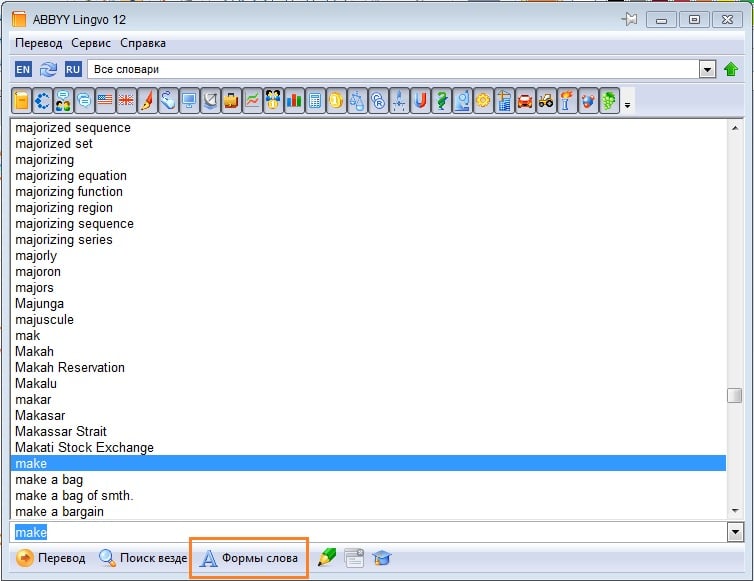The height and width of the screenshot is (581, 754).
Task: Click the quill pen dictionary icon
Action: pos(147,101)
